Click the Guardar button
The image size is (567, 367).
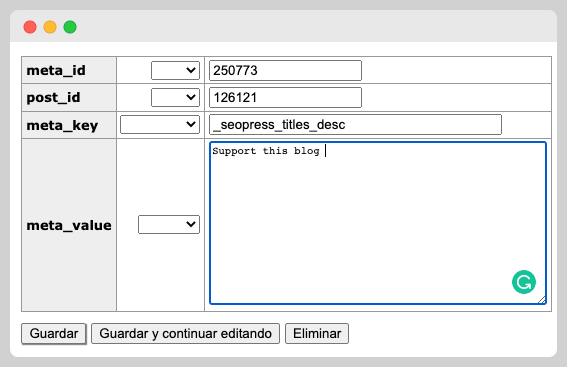[54, 333]
